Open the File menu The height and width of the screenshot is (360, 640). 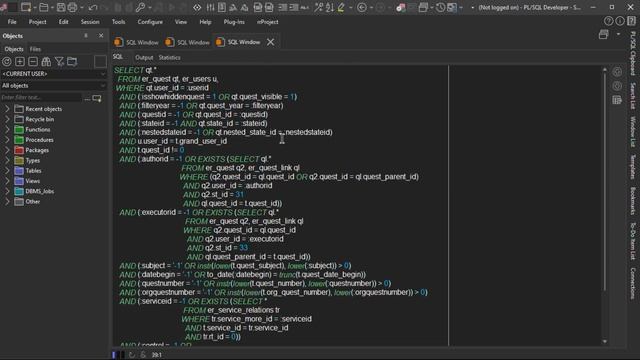point(12,22)
